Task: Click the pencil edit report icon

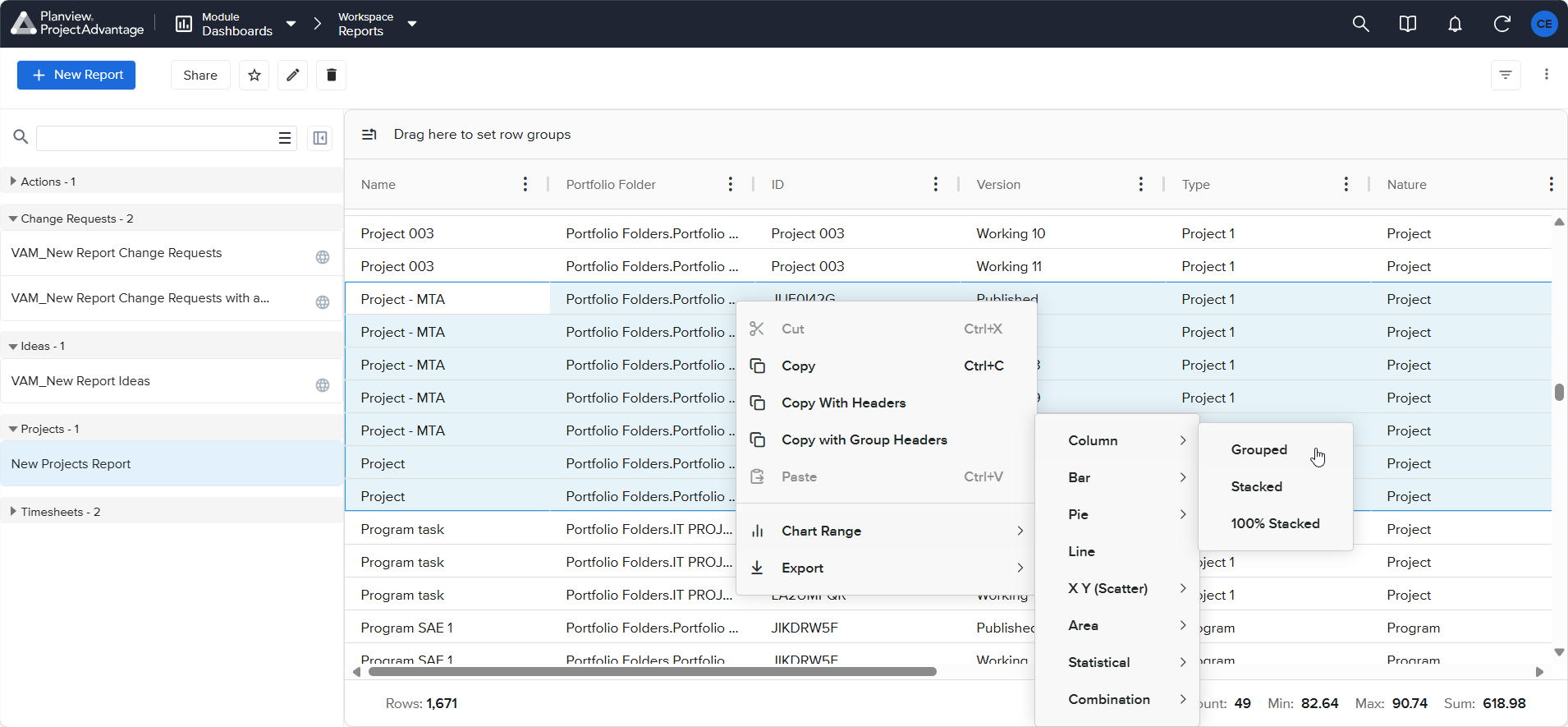Action: (x=293, y=75)
